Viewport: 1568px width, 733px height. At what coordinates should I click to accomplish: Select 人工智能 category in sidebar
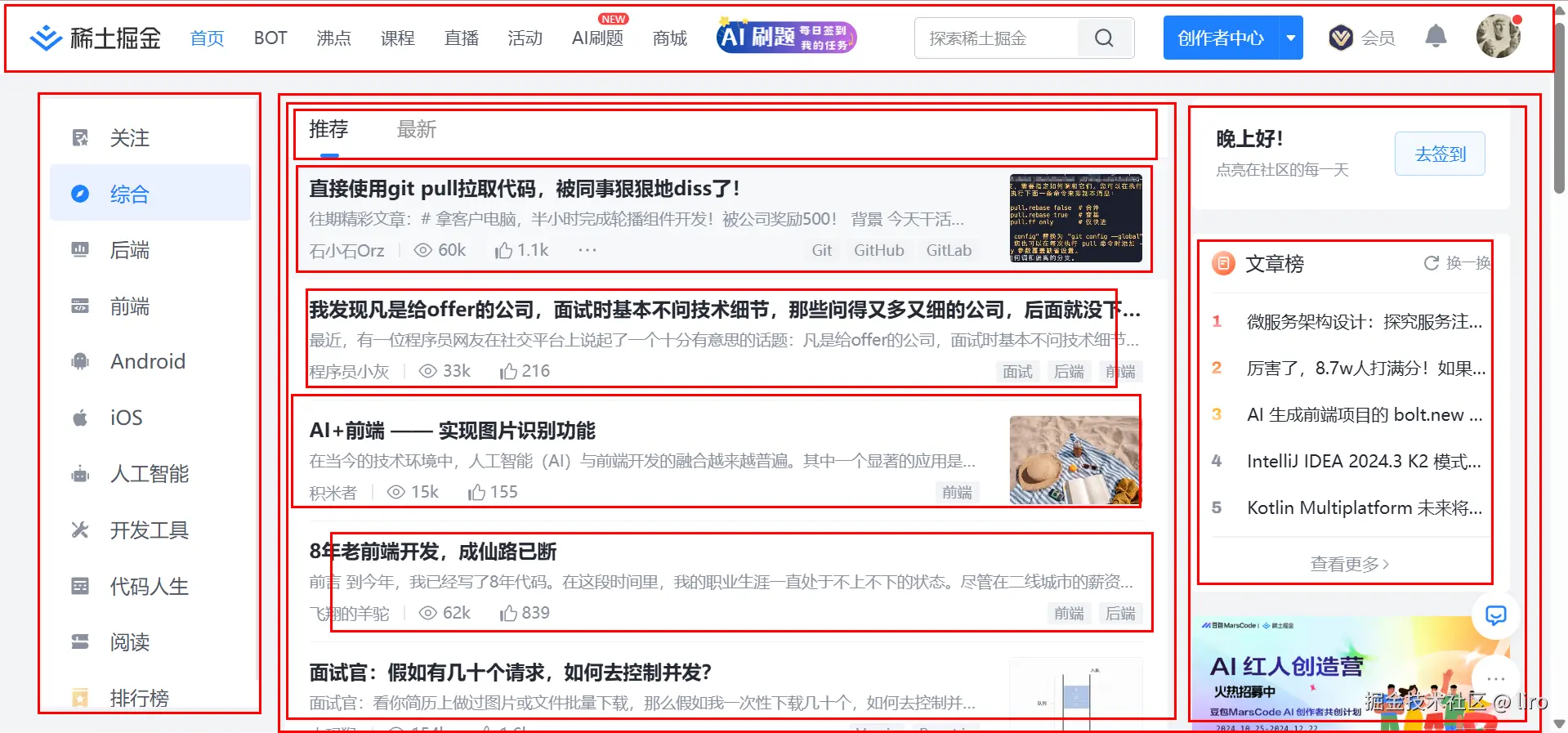click(x=150, y=474)
